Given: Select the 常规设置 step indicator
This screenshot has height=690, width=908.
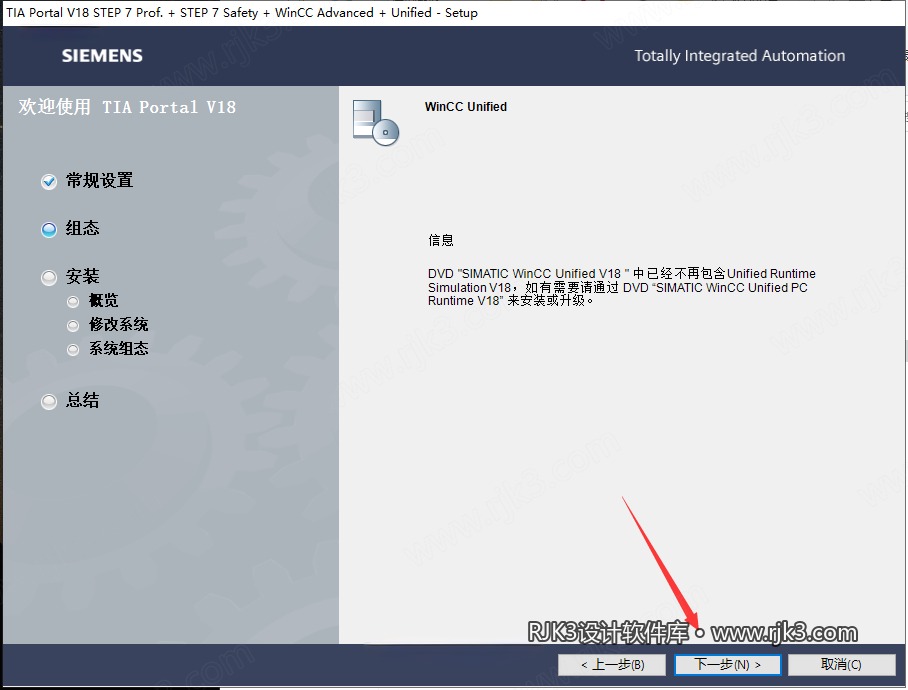Looking at the screenshot, I should pos(49,182).
